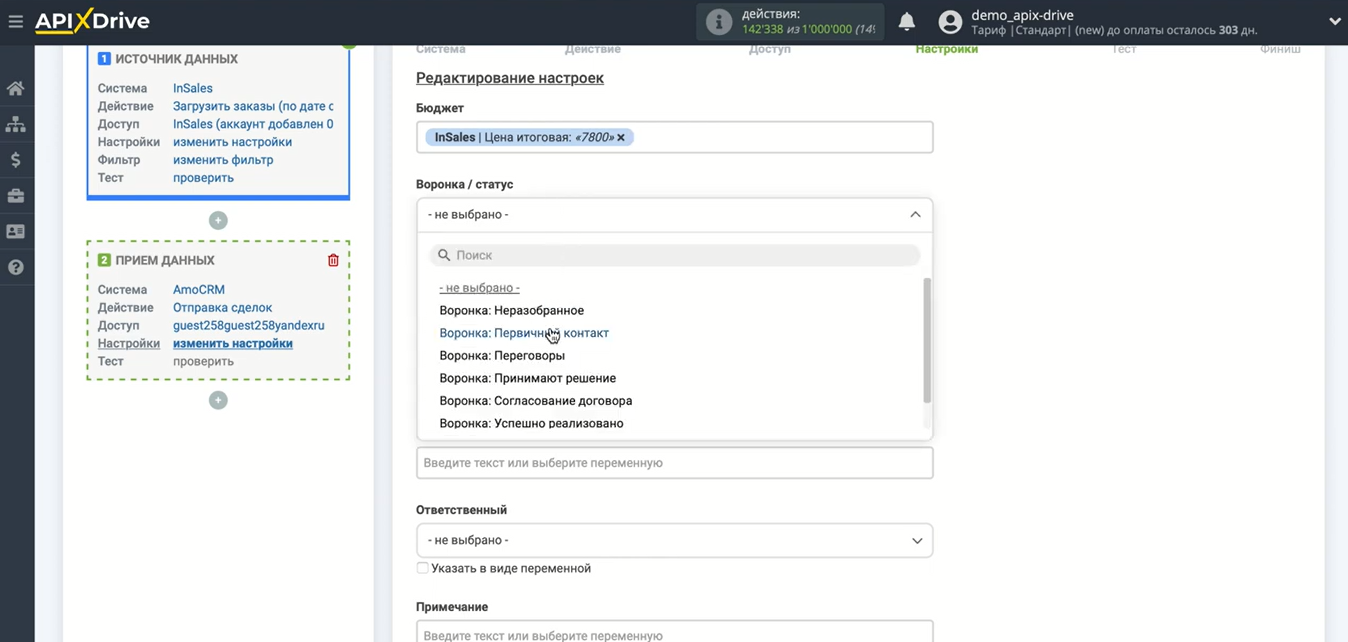Click receiver 'проверить' test link
The height and width of the screenshot is (642, 1348).
pos(203,361)
